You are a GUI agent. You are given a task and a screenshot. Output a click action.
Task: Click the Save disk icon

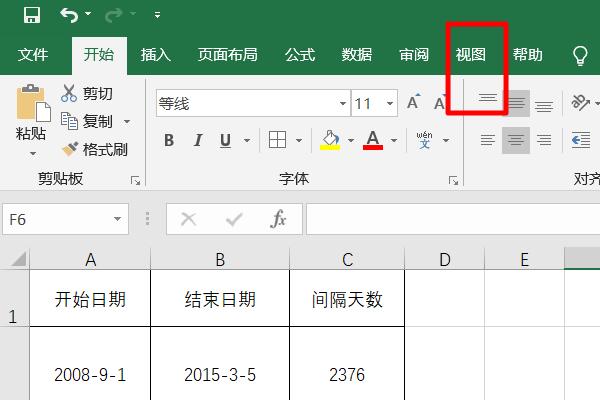(x=32, y=15)
